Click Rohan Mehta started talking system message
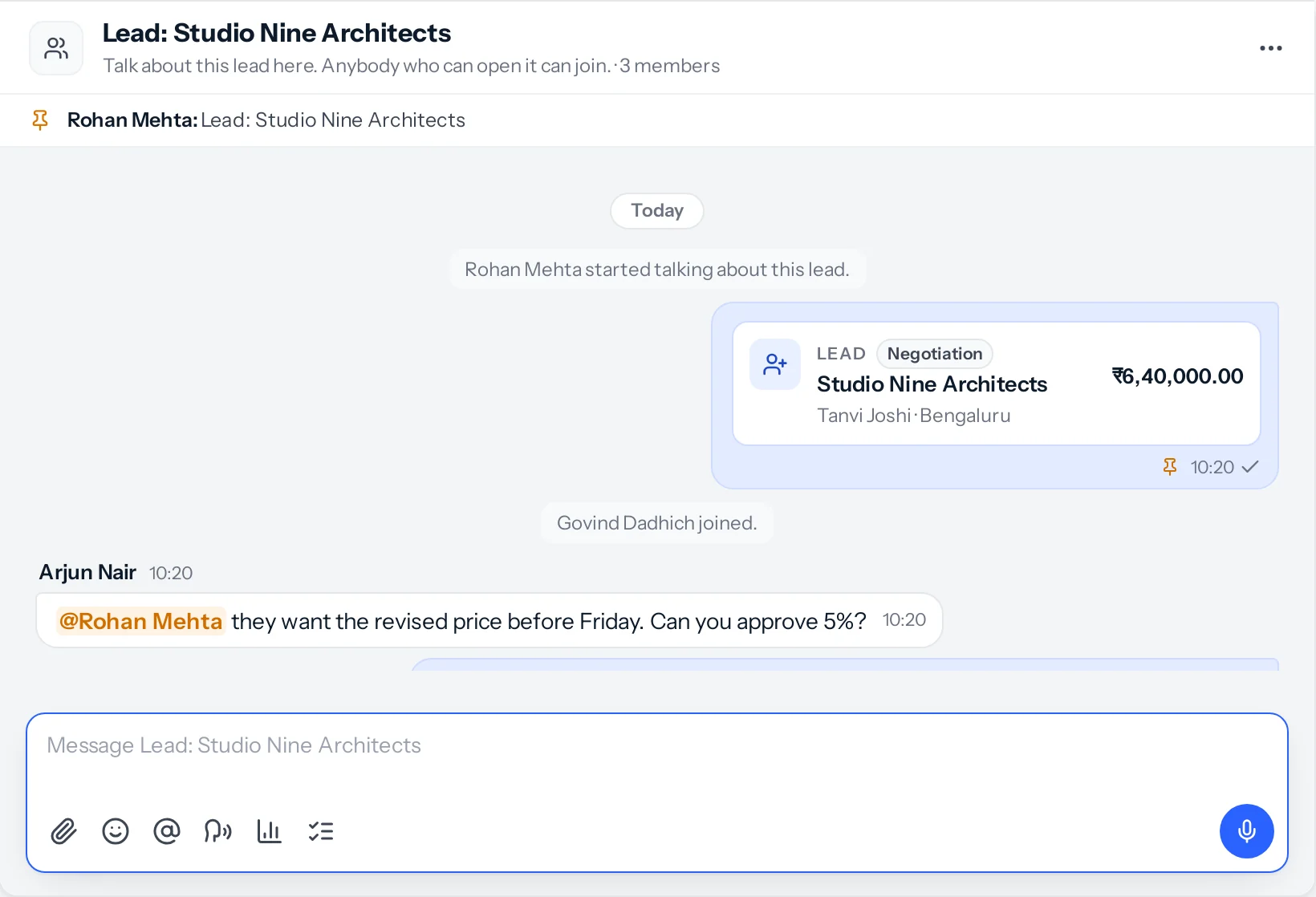Image resolution: width=1316 pixels, height=897 pixels. pos(657,270)
